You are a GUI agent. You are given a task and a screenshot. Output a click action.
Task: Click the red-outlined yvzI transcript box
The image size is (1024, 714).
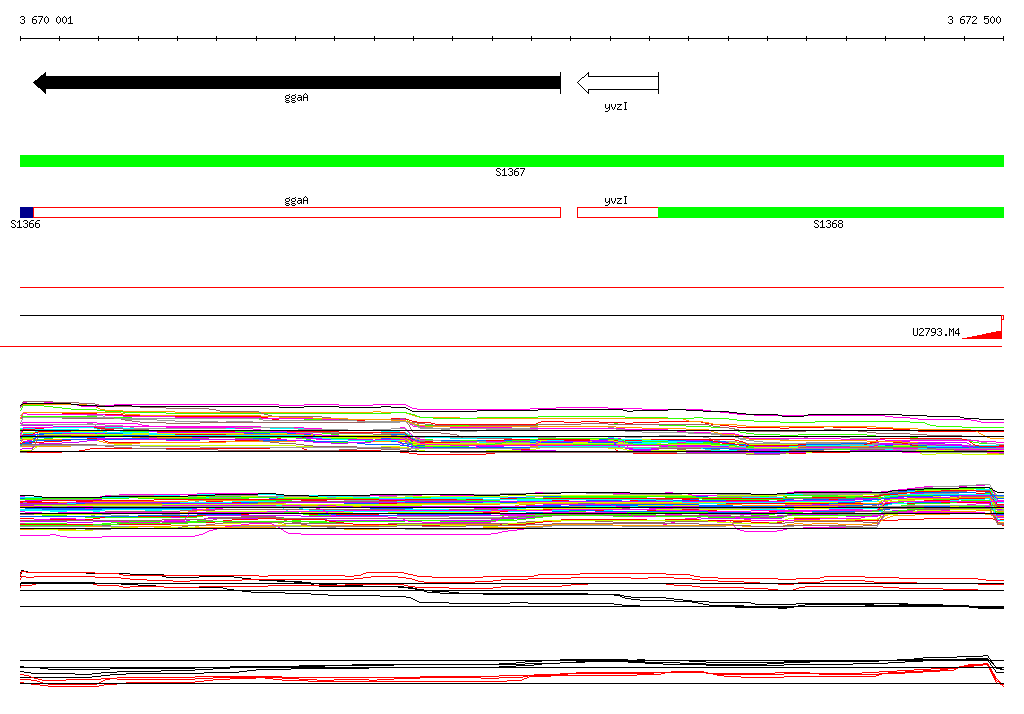[x=618, y=212]
